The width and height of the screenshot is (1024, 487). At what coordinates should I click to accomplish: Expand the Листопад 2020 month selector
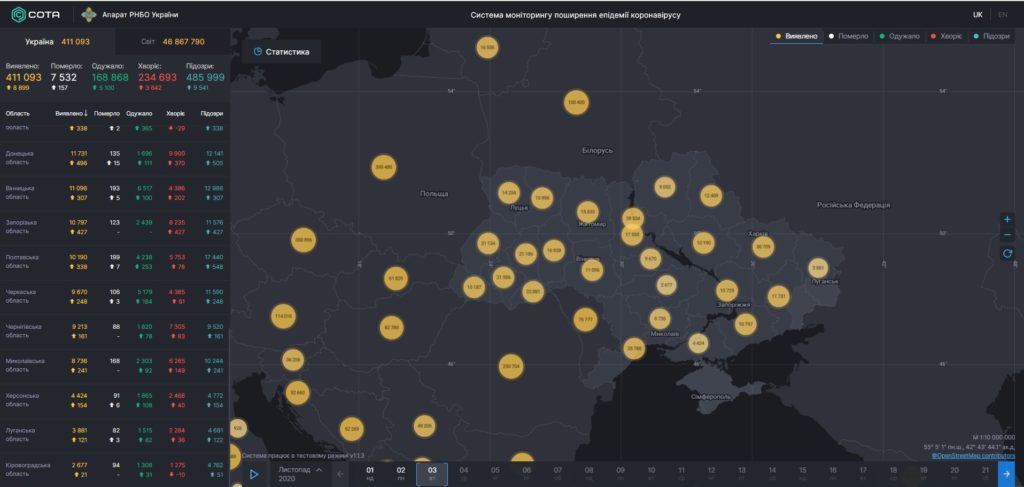(300, 474)
